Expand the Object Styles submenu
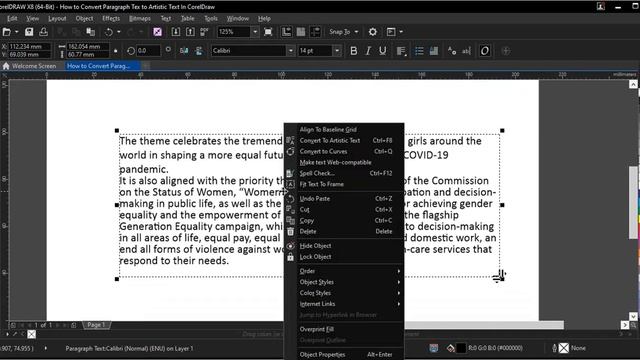Image resolution: width=640 pixels, height=360 pixels. click(x=344, y=282)
